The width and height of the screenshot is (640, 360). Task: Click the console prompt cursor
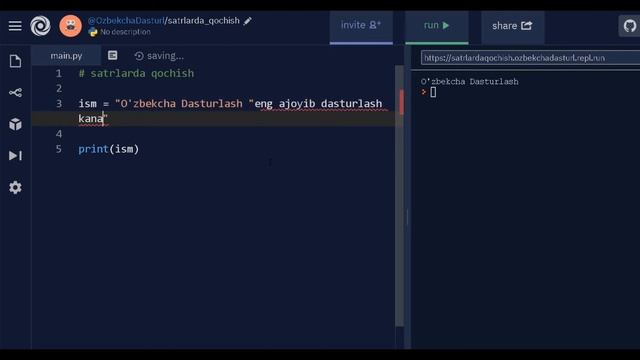tap(433, 93)
